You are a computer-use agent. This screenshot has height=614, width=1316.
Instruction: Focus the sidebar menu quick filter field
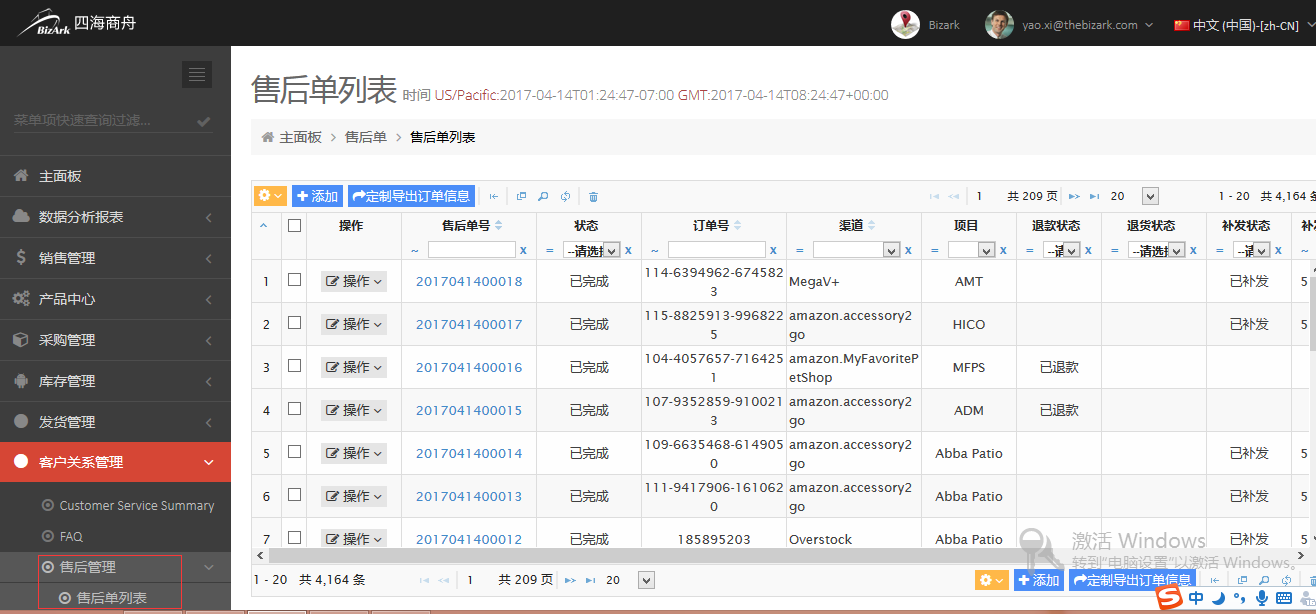(x=105, y=120)
